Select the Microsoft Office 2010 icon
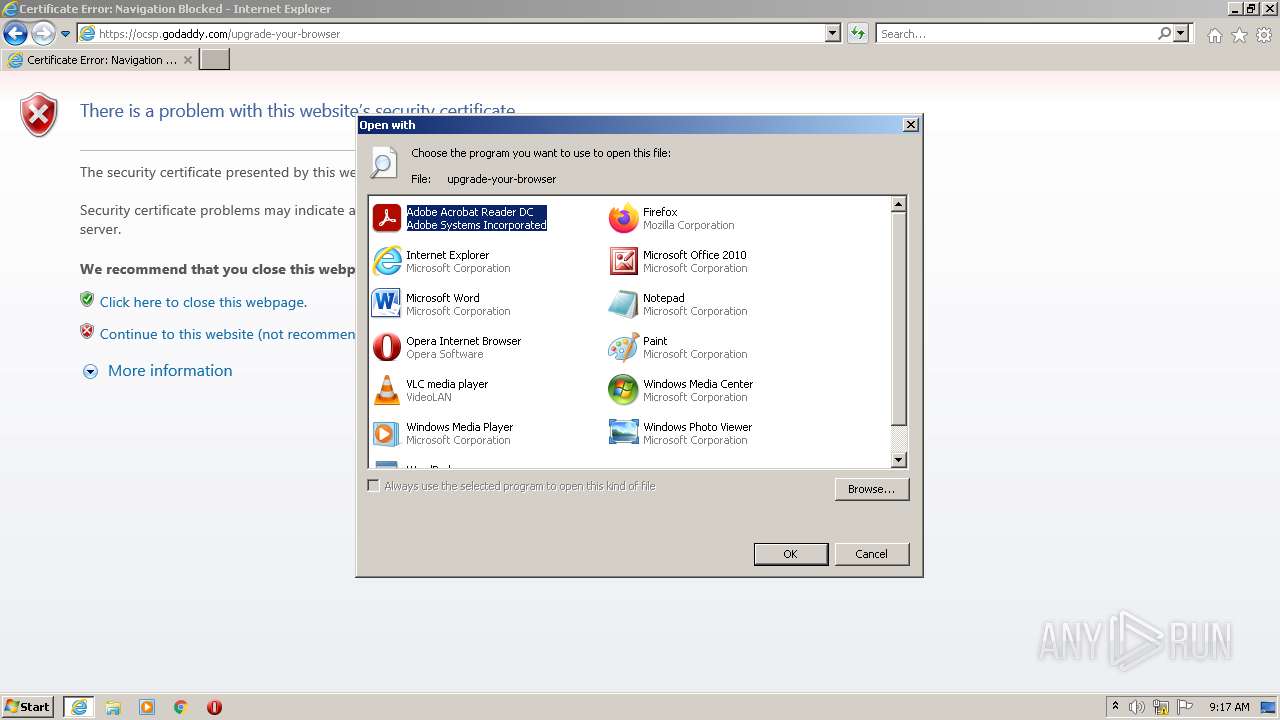1280x720 pixels. 624,261
